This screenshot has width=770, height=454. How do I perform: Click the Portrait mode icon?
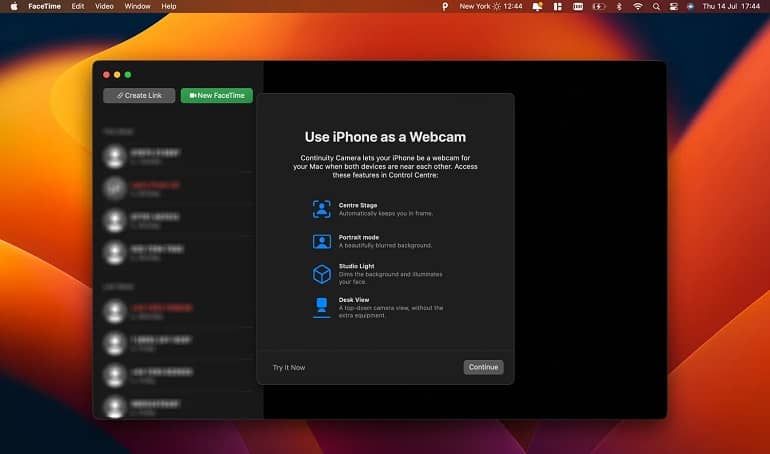322,241
